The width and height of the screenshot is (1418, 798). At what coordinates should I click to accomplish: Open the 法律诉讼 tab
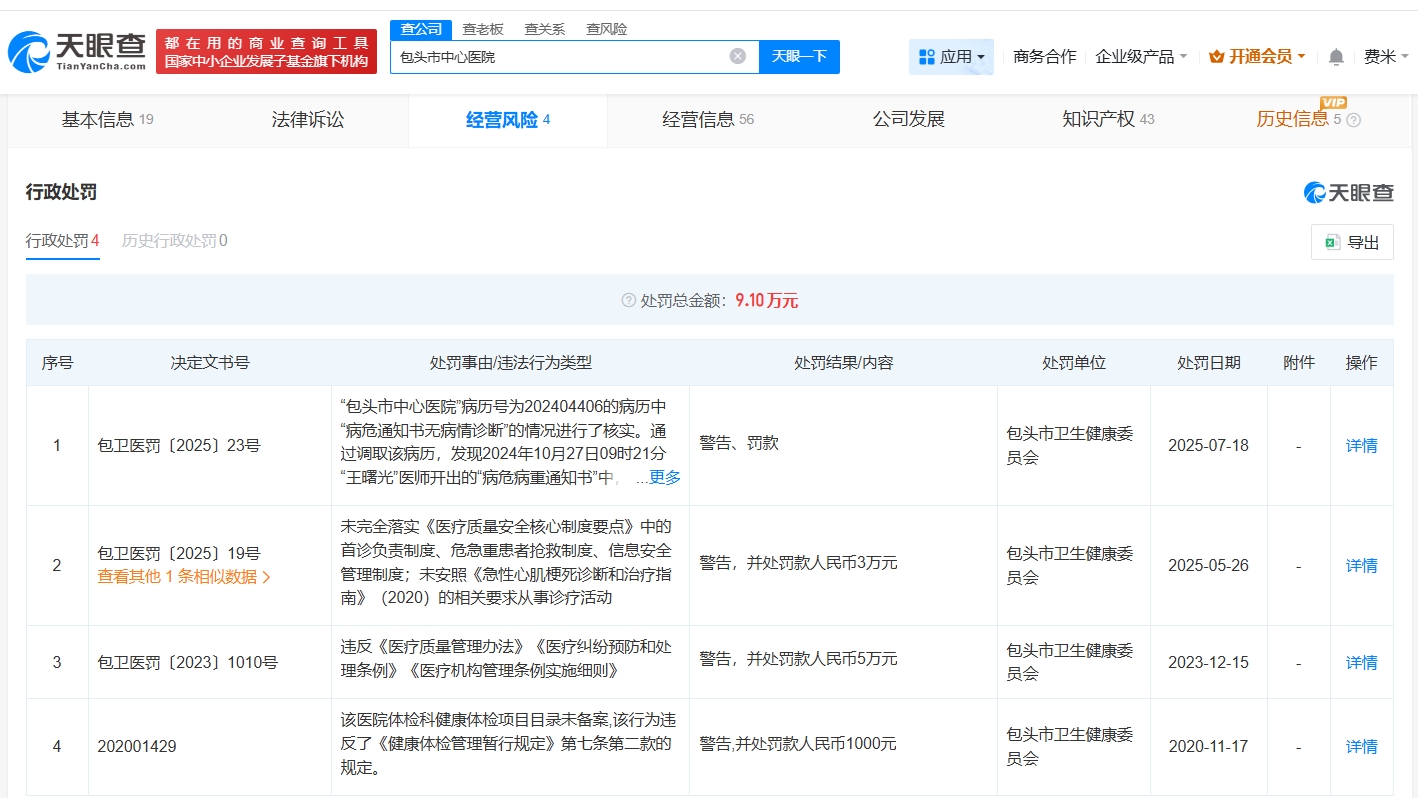tap(308, 120)
